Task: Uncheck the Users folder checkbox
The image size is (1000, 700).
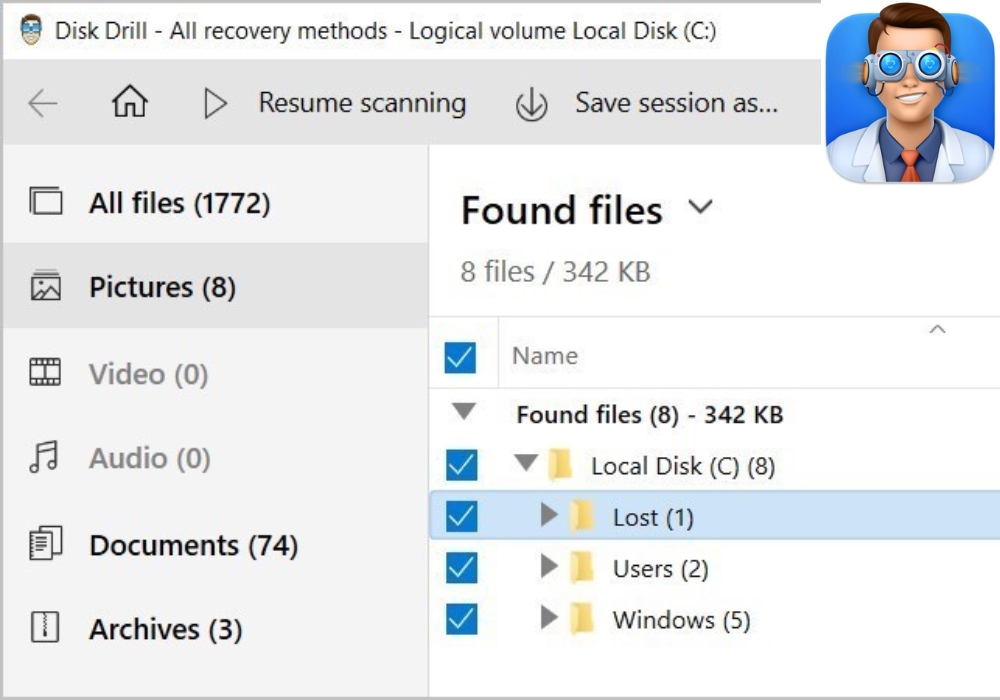Action: click(462, 567)
